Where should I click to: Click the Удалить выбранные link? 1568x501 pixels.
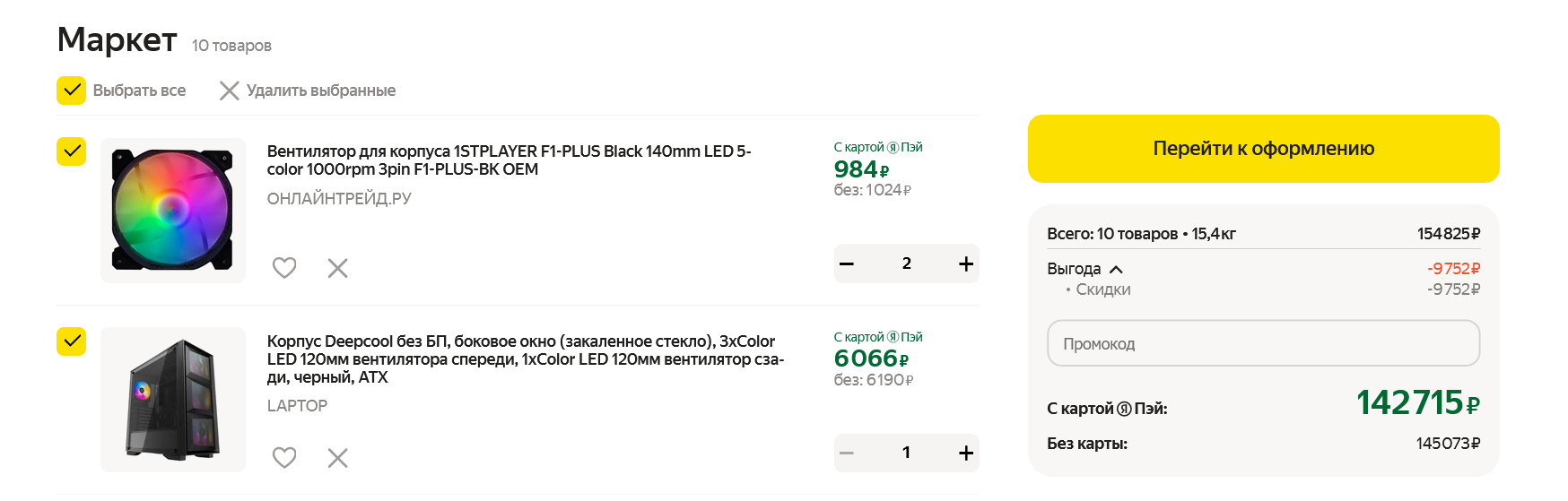[x=320, y=91]
